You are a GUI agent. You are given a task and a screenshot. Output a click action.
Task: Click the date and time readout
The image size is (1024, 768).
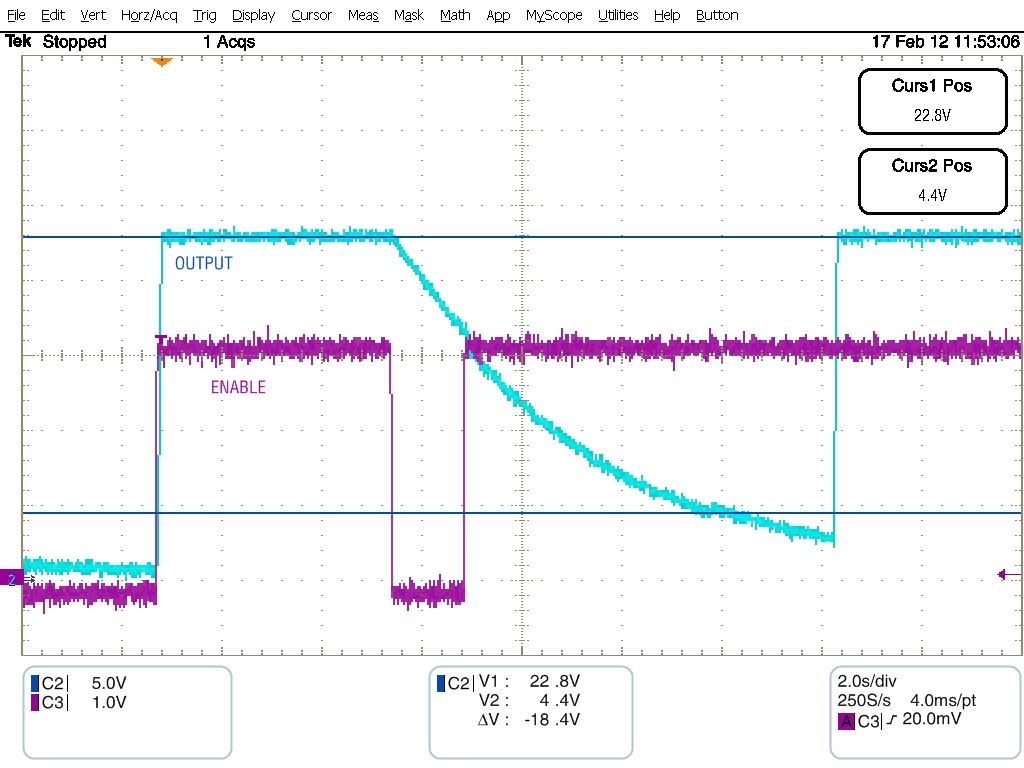pyautogui.click(x=945, y=42)
